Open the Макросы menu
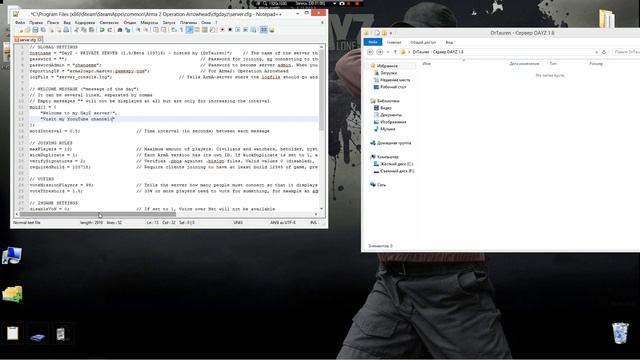Viewport: 640px width, 360px height. (149, 22)
